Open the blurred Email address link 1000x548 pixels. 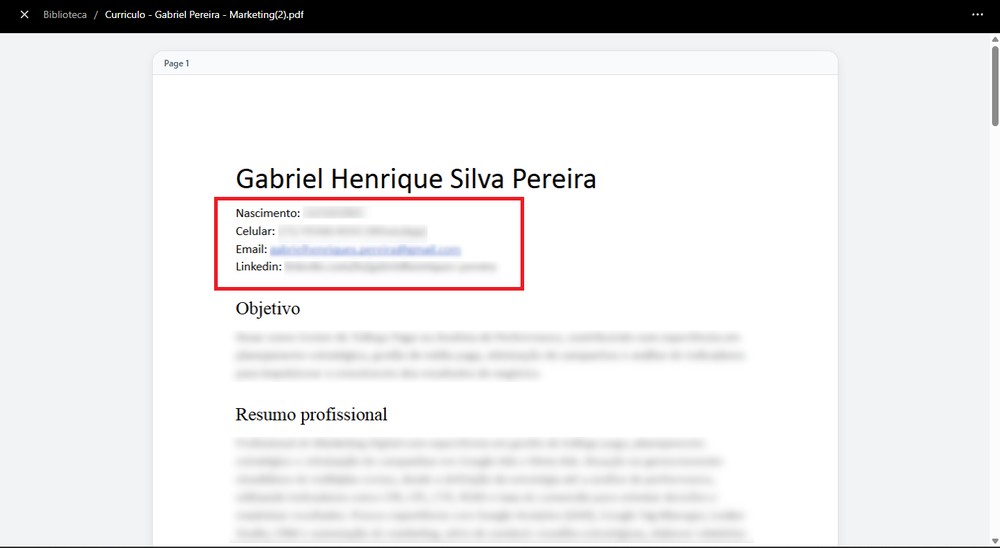click(365, 249)
